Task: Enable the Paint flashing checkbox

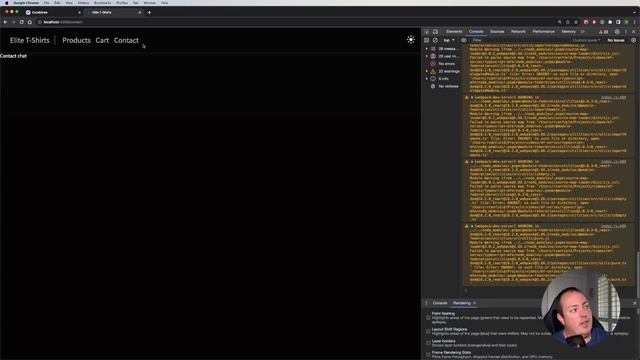Action: (x=428, y=317)
